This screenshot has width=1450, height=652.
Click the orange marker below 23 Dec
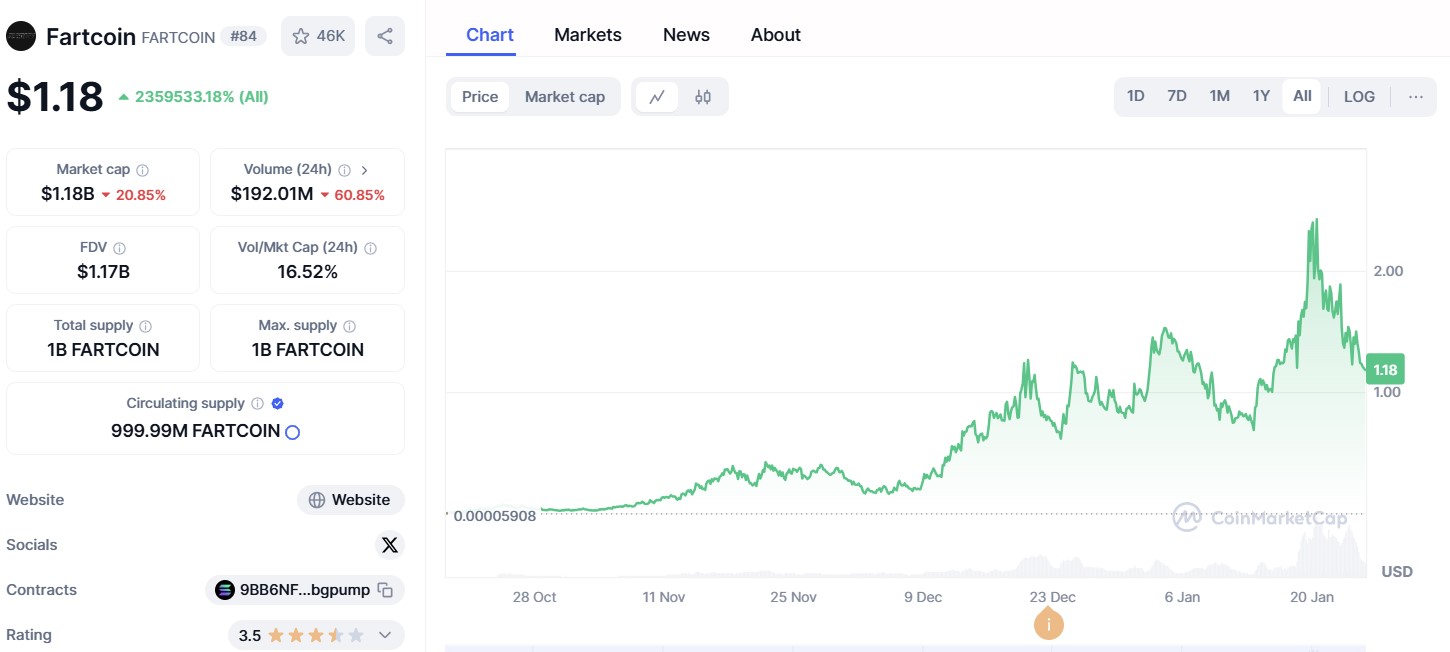pyautogui.click(x=1048, y=623)
